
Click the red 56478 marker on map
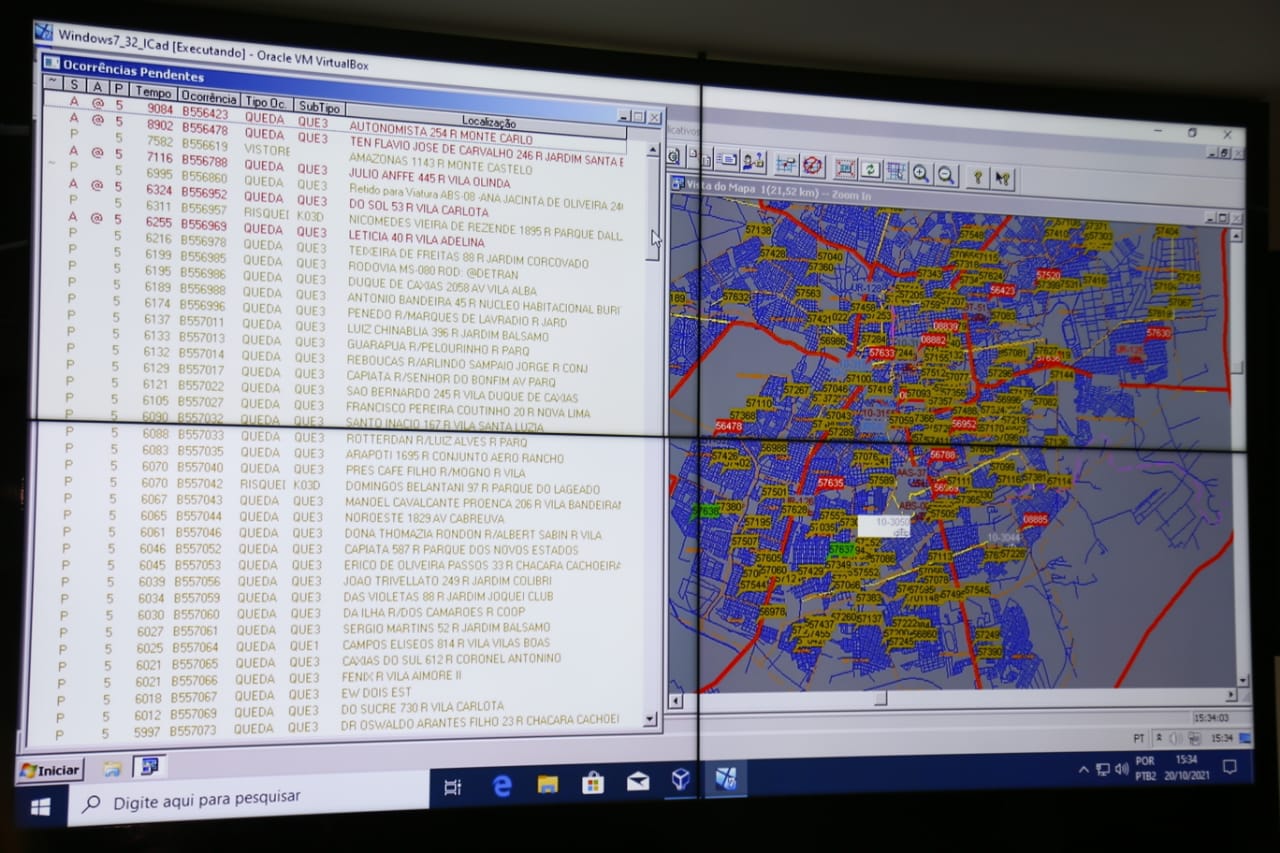729,426
